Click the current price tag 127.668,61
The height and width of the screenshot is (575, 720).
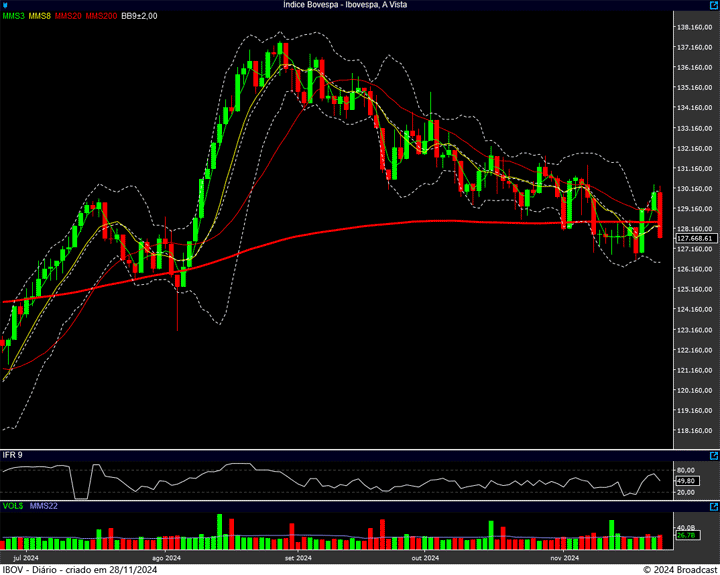(x=694, y=239)
